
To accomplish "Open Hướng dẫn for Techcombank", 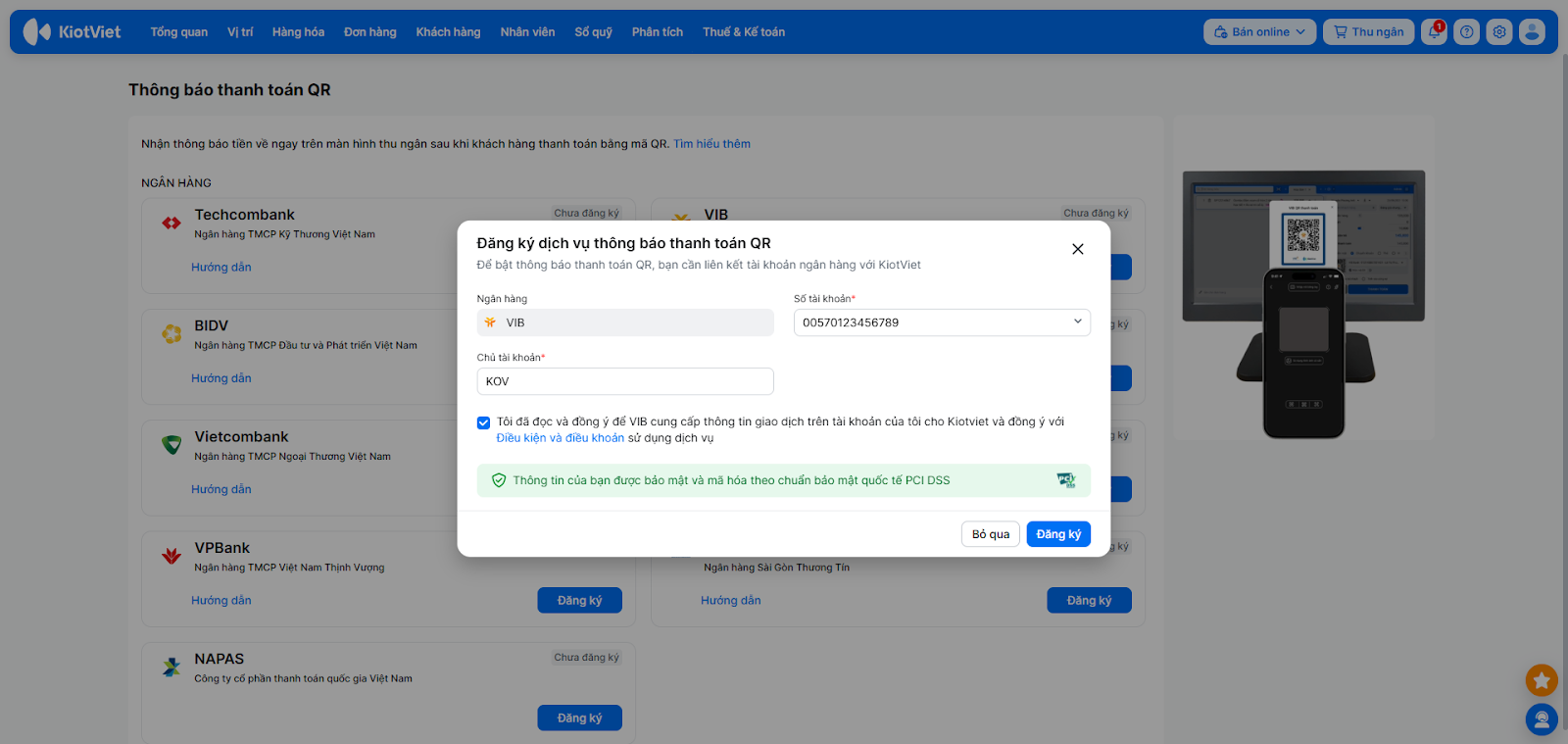I will click(x=221, y=267).
